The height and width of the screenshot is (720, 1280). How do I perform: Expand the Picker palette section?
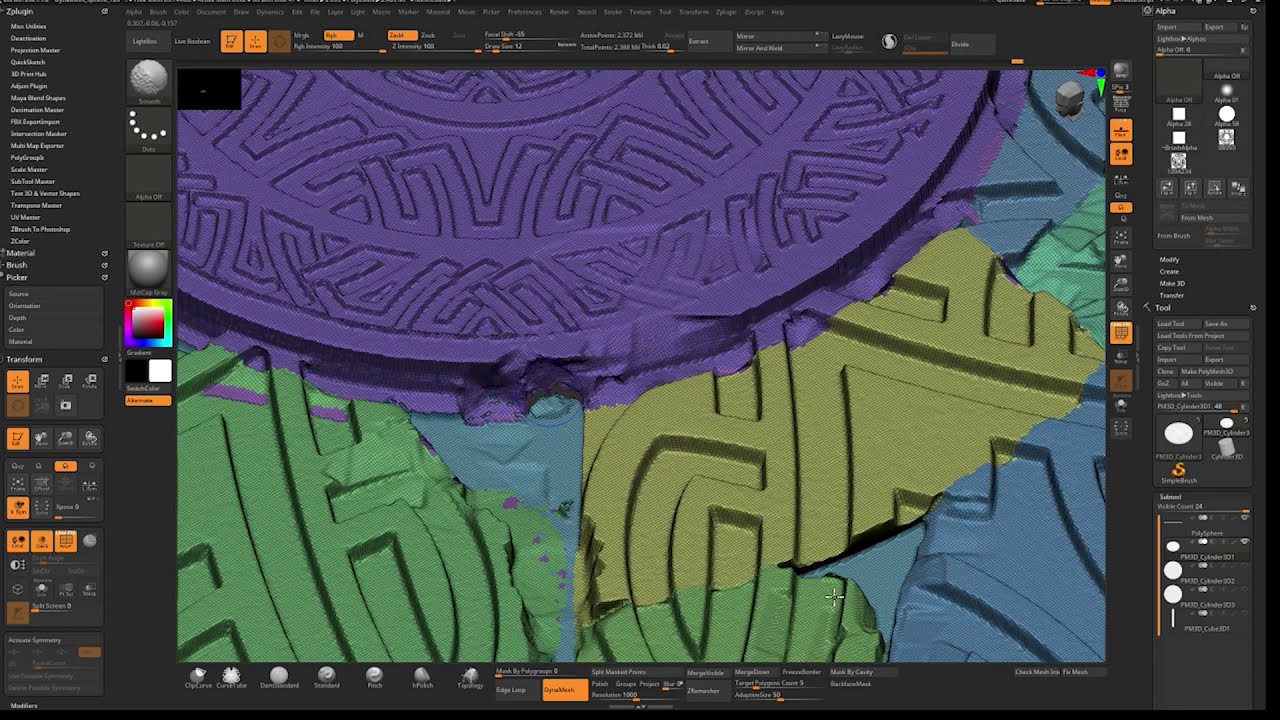[17, 277]
